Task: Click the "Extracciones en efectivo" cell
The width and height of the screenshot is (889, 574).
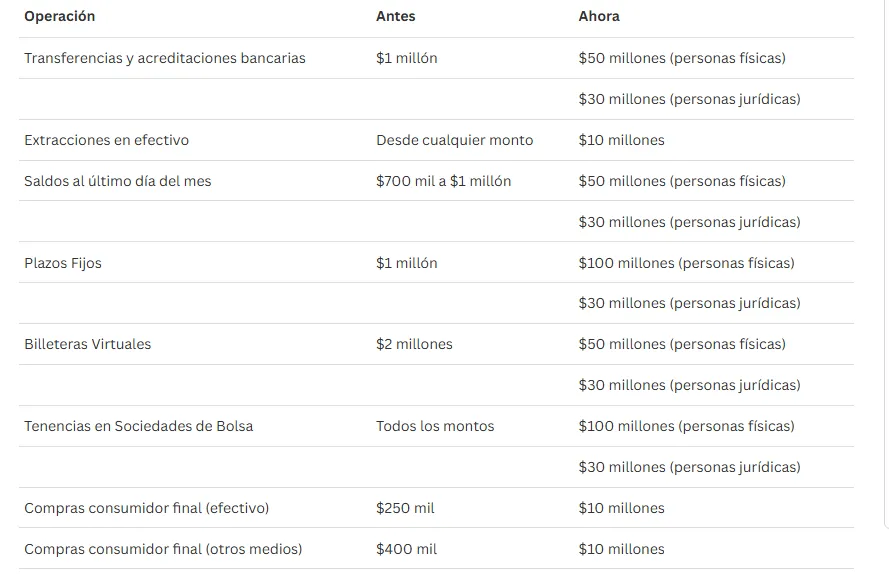Action: click(106, 140)
